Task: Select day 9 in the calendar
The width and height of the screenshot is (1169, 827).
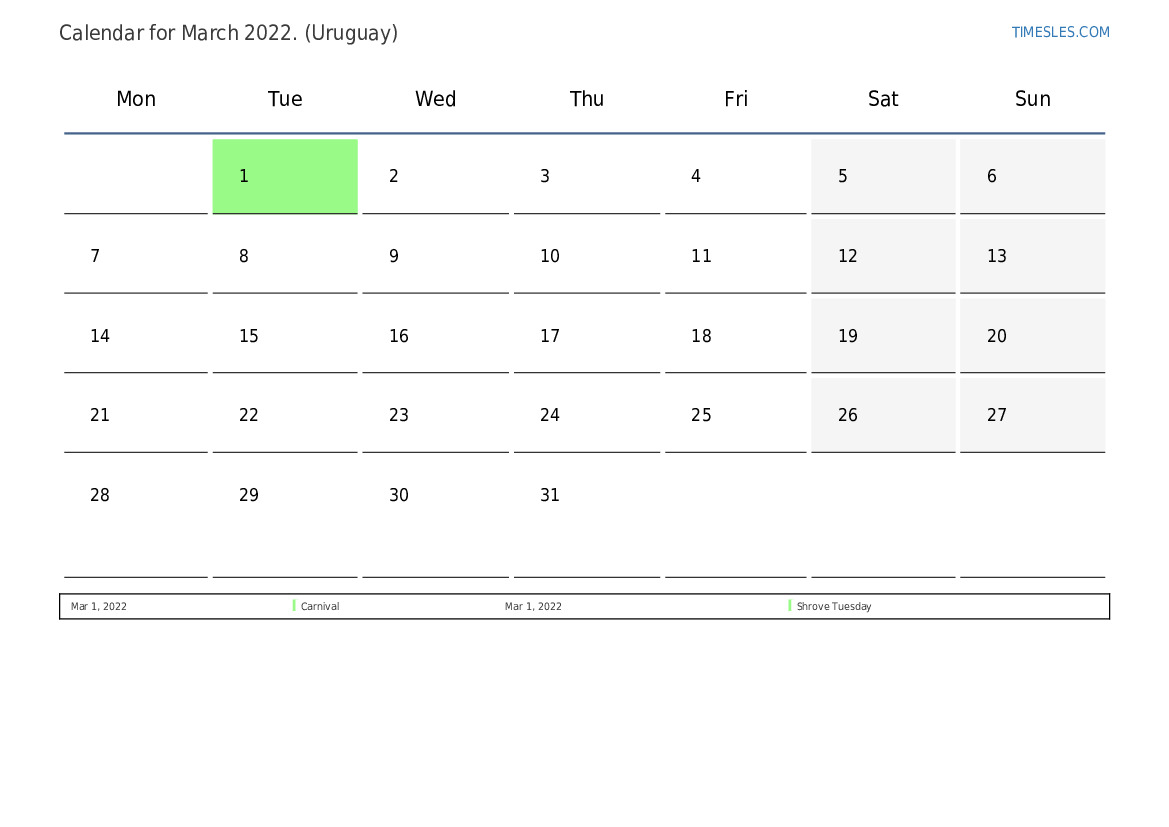Action: [435, 256]
